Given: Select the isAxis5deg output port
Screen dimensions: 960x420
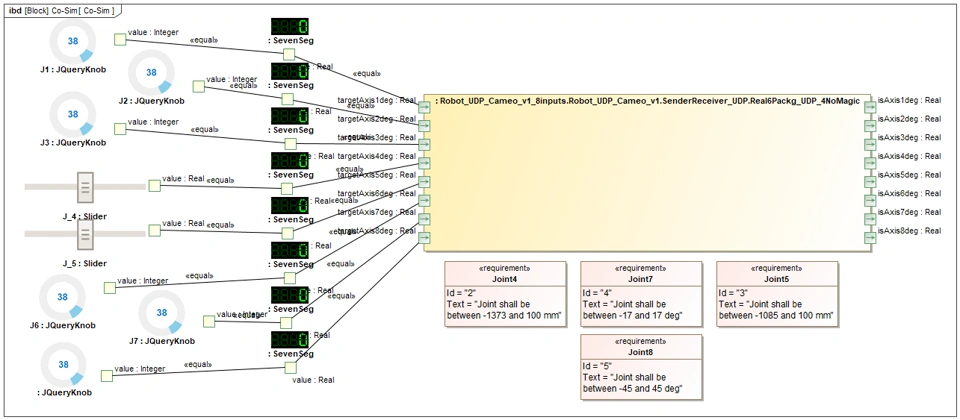Looking at the screenshot, I should 870,182.
